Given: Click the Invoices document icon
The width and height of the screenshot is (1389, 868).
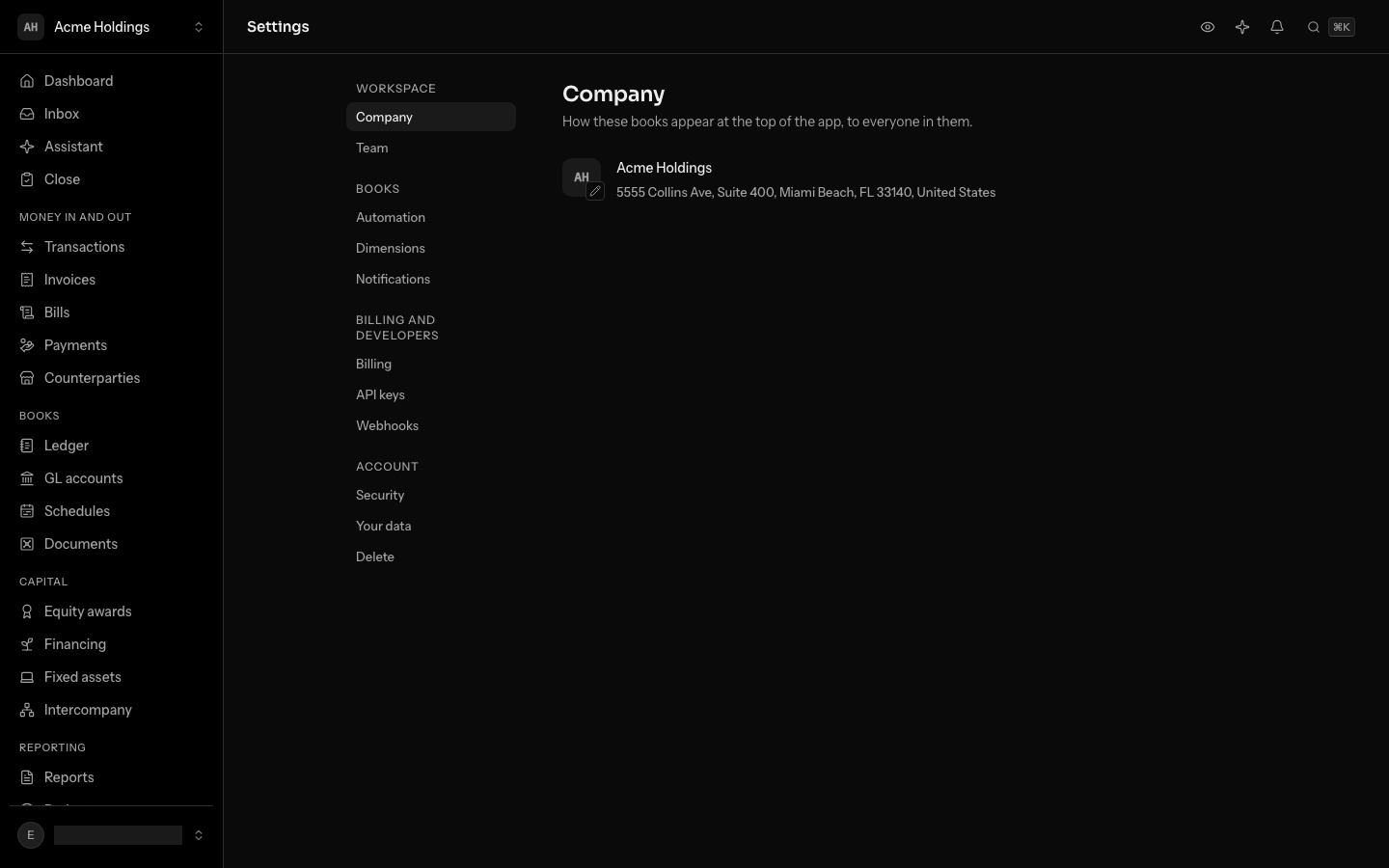Looking at the screenshot, I should (27, 280).
